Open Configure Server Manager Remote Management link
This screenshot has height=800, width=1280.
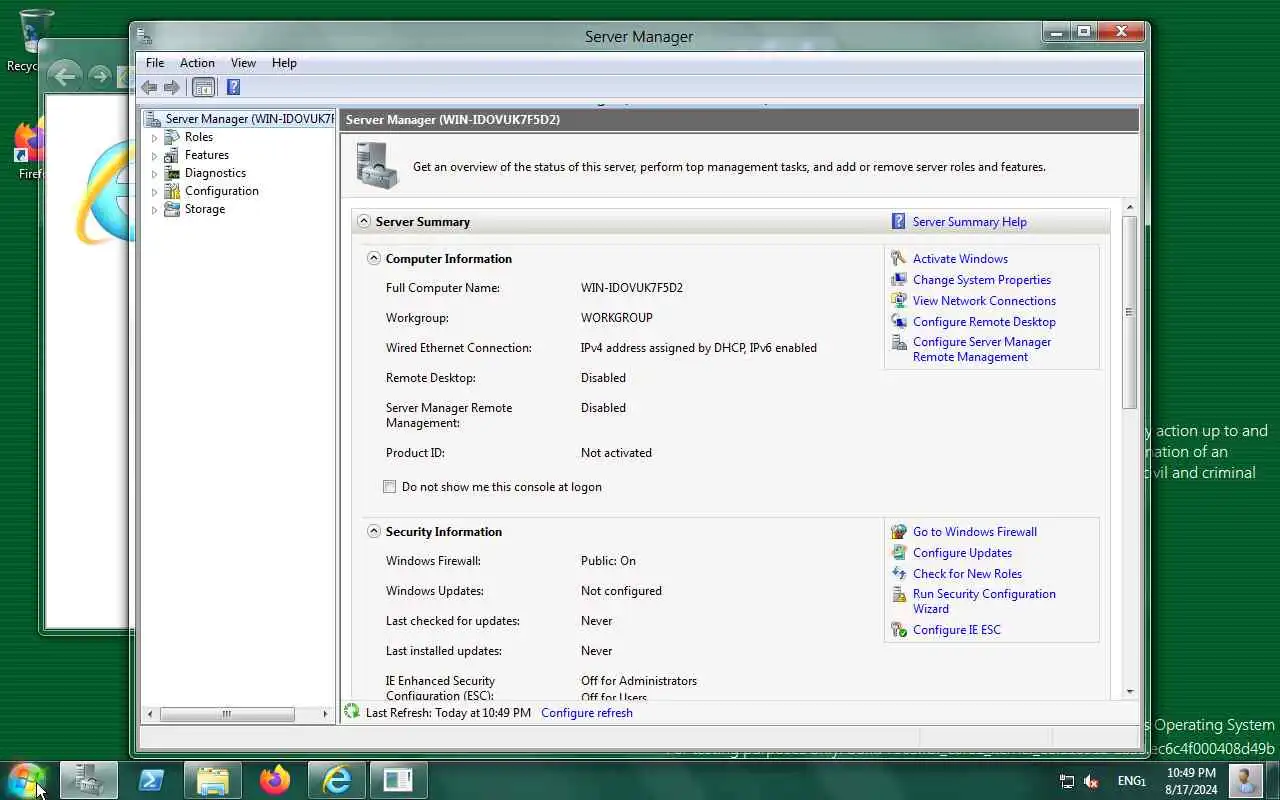982,349
